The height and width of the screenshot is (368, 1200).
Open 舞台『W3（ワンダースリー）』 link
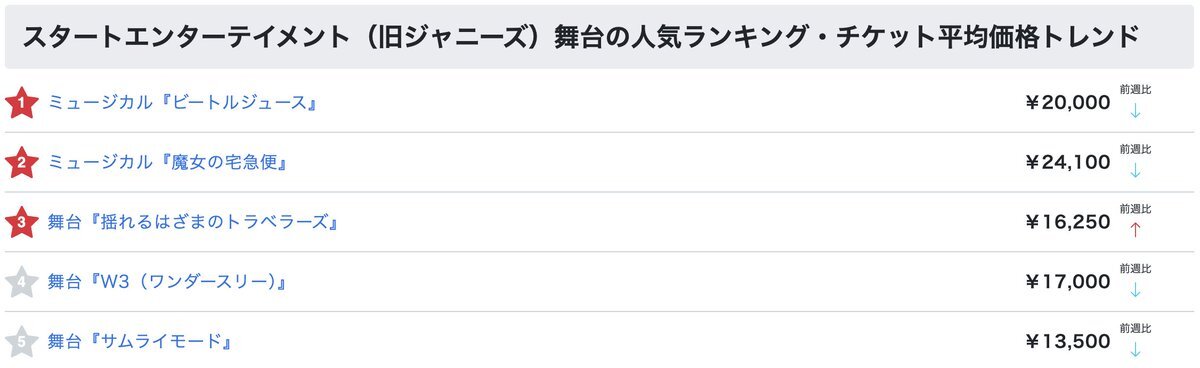tap(168, 282)
